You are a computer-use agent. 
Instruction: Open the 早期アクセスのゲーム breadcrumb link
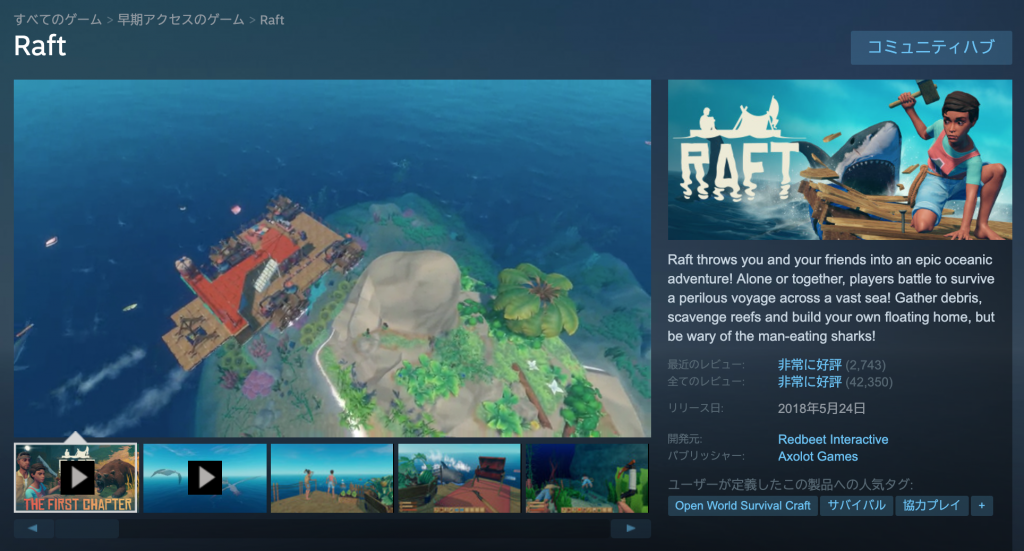[x=180, y=20]
